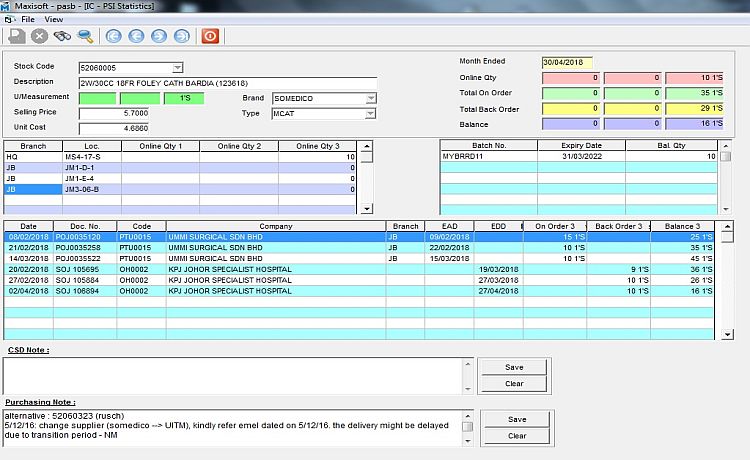This screenshot has height=460, width=750.
Task: Select the POJ0035120 transaction row
Action: (85, 236)
